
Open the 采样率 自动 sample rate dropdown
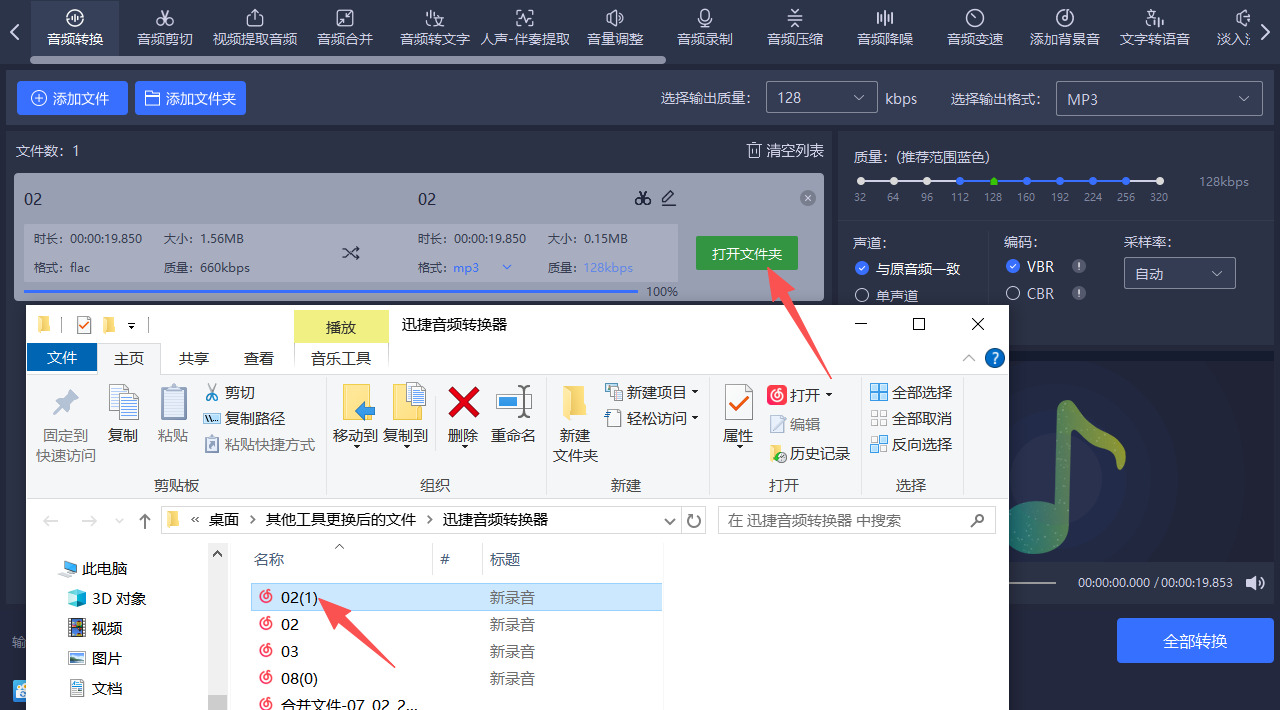[1179, 272]
